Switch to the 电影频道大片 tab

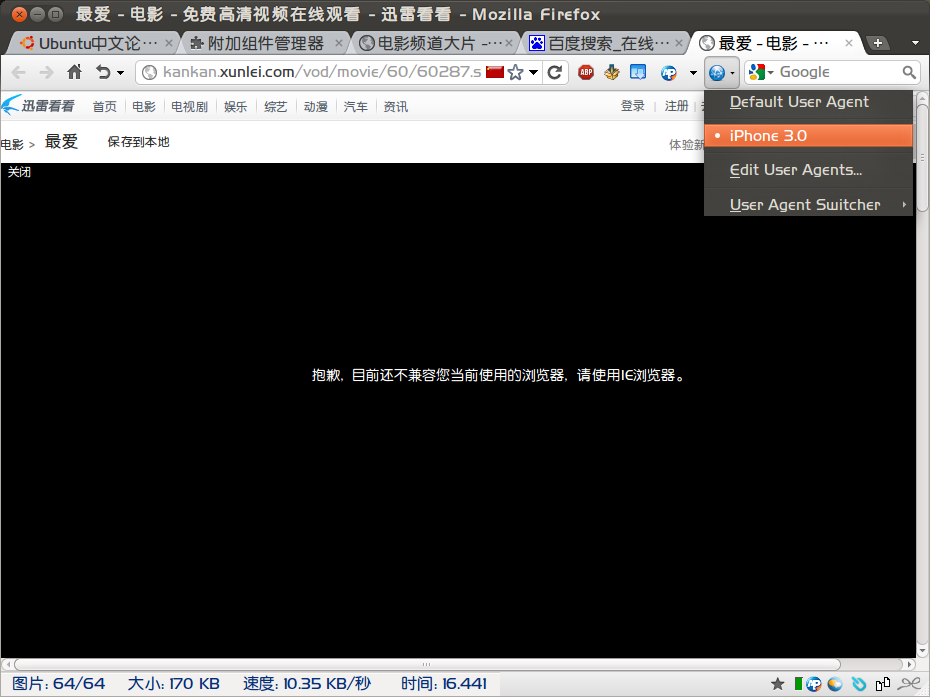pos(435,43)
